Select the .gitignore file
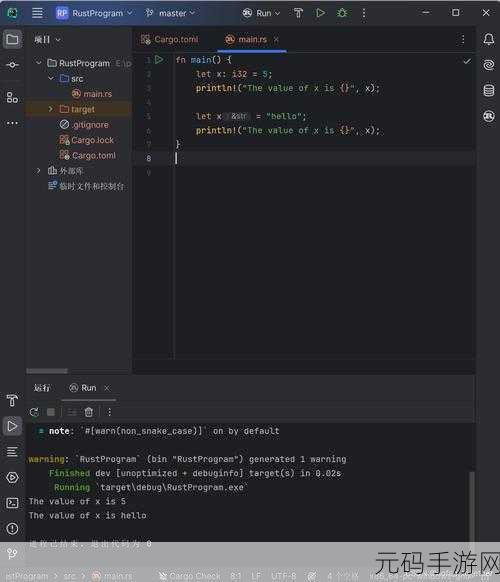 tap(84, 125)
